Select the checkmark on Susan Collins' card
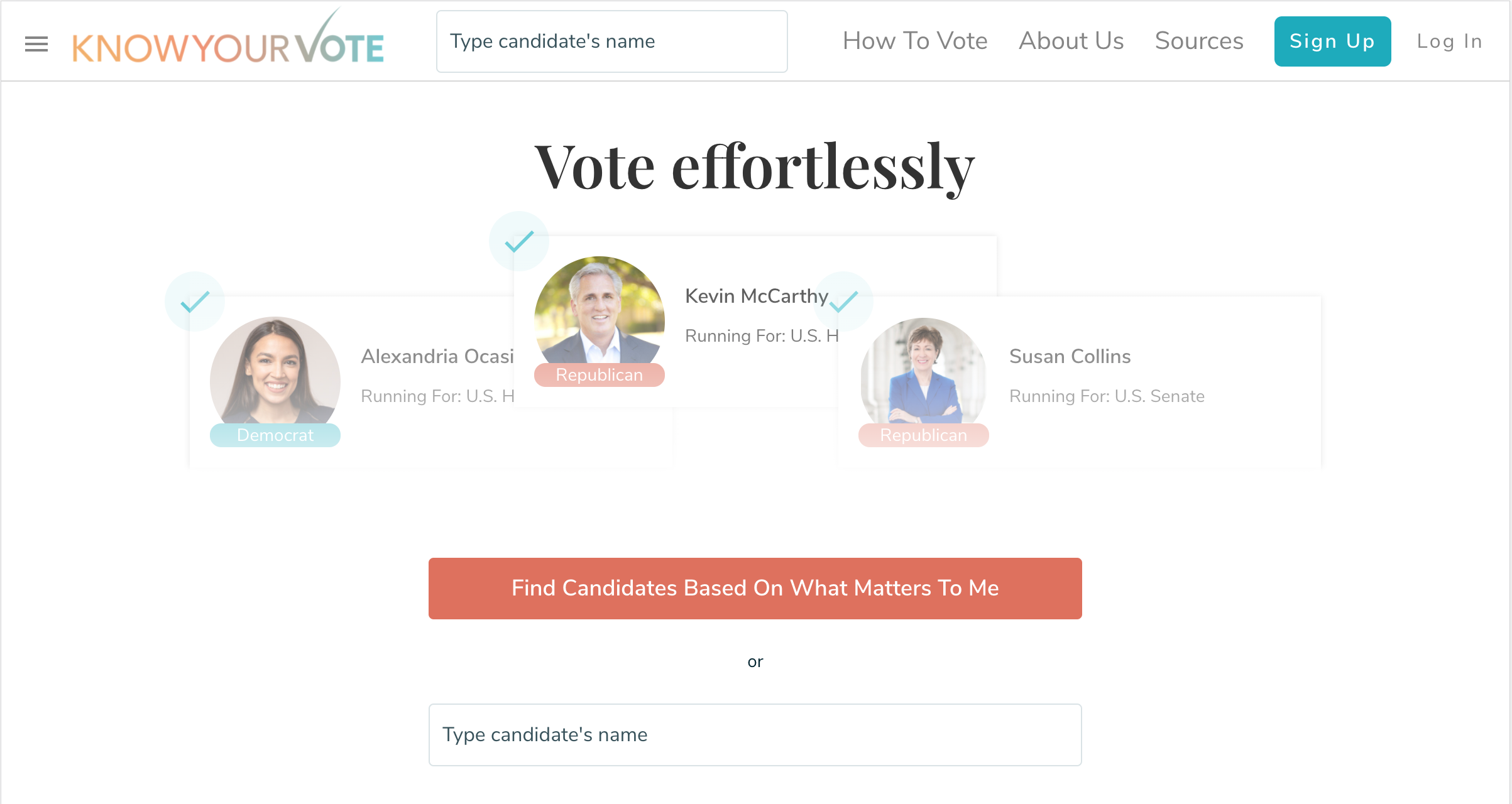Viewport: 1512px width, 804px height. pos(845,301)
